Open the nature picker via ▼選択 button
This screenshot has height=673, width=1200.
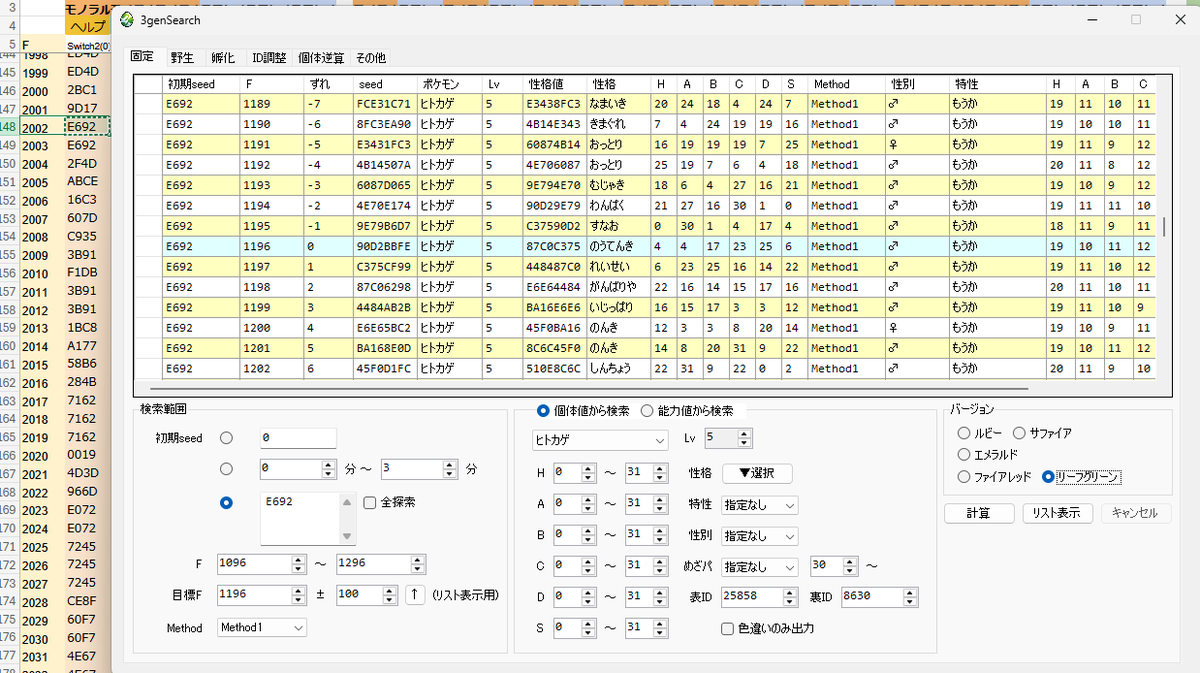(756, 472)
